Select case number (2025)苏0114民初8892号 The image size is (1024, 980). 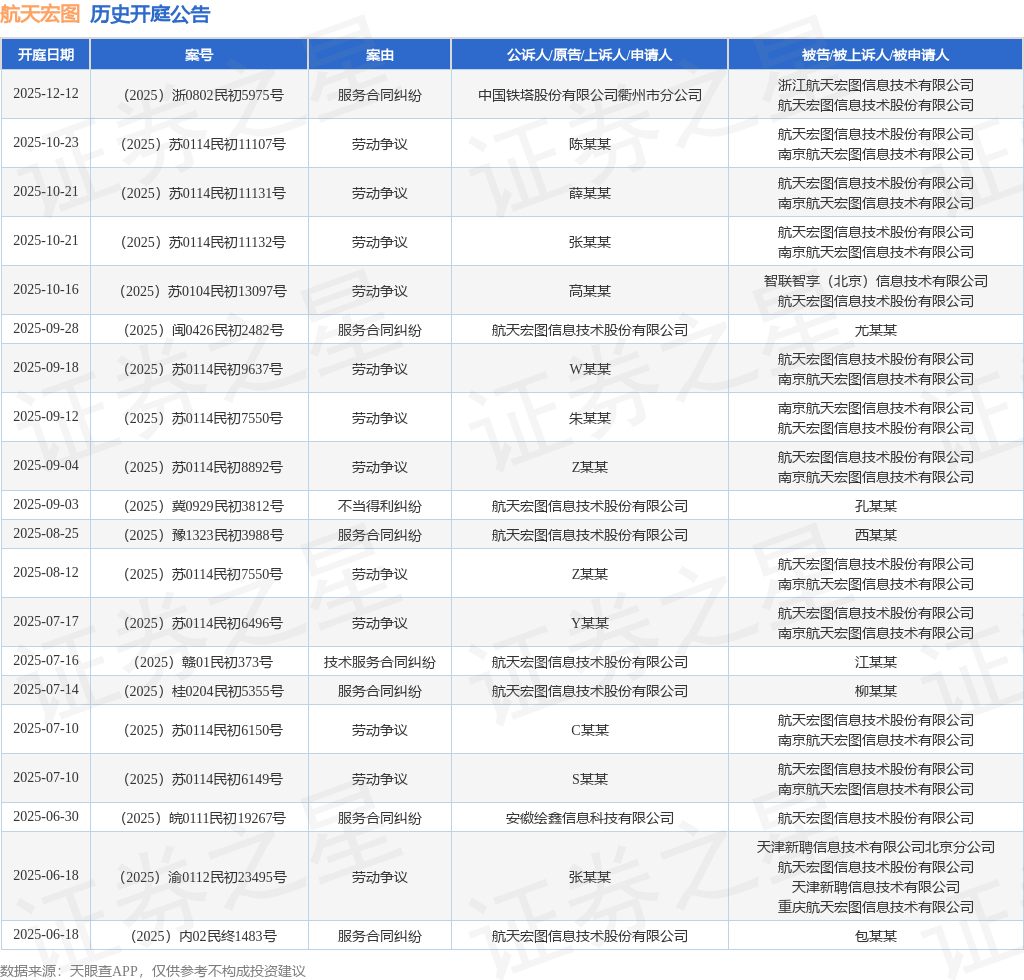coord(203,467)
